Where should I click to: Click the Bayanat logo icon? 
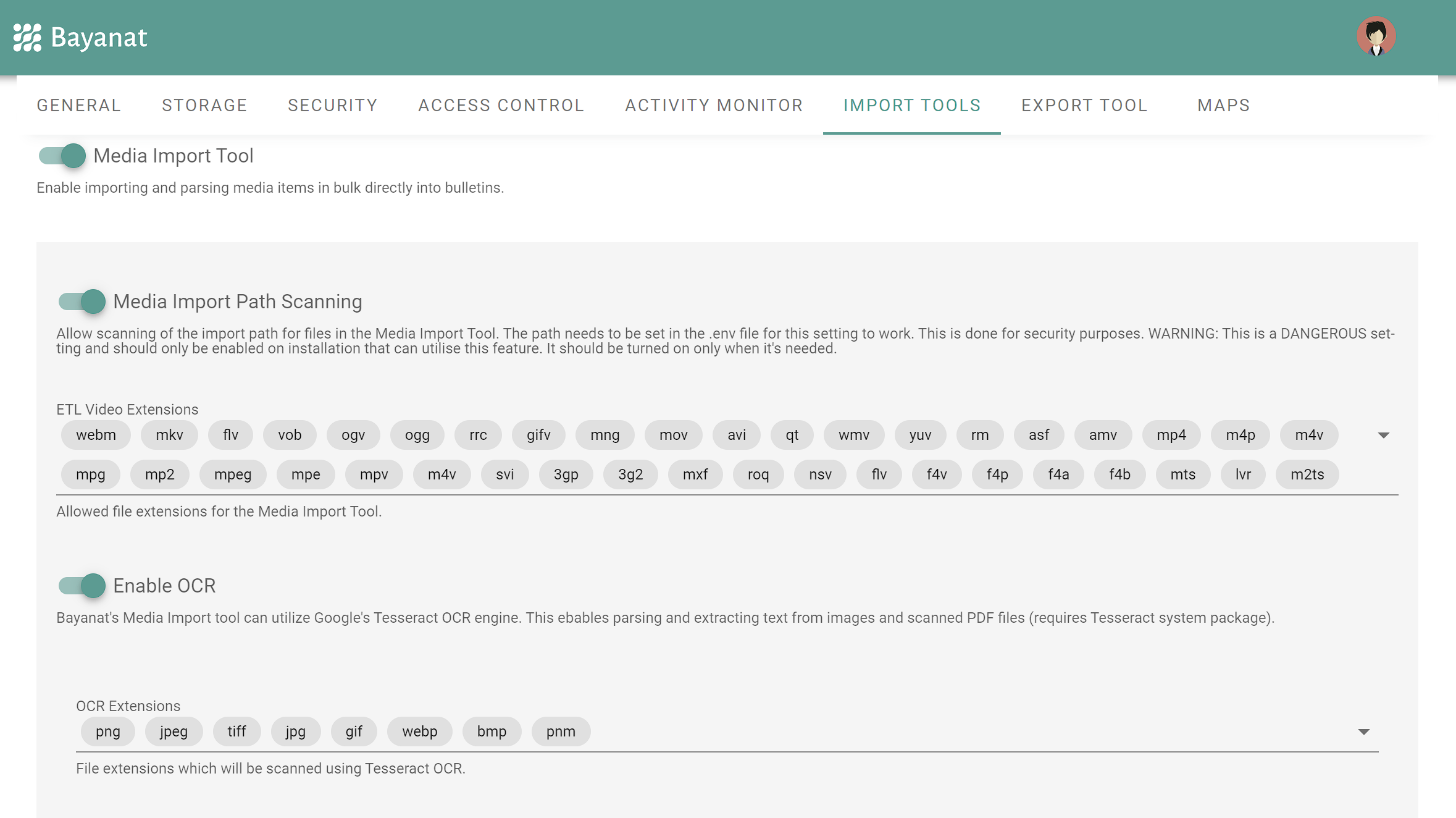(x=27, y=38)
